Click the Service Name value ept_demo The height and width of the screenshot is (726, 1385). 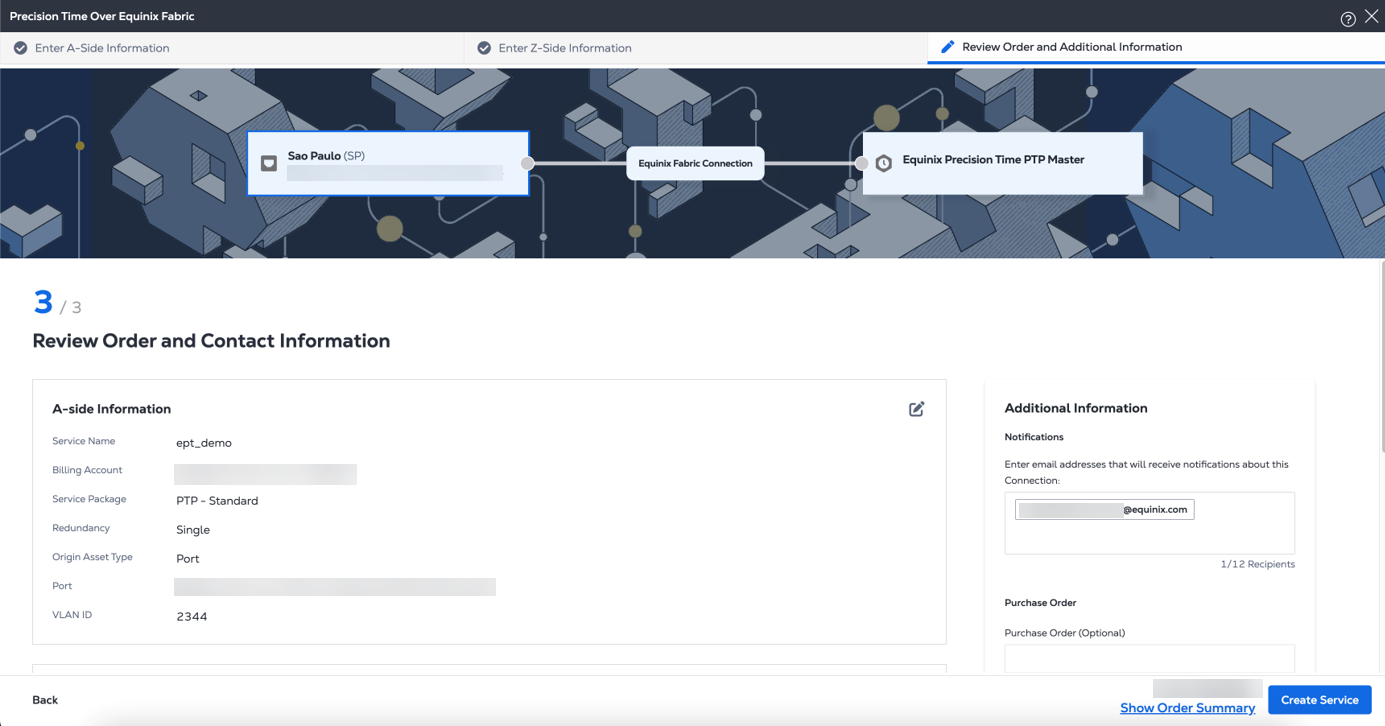[204, 443]
